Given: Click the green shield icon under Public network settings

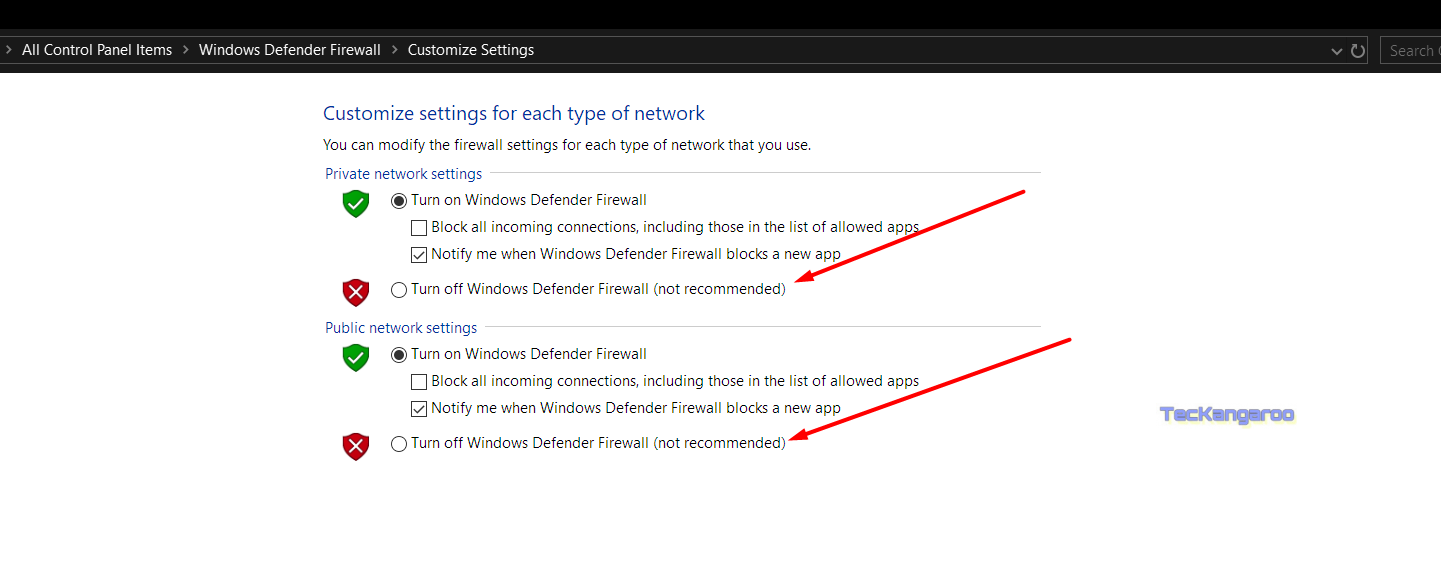Looking at the screenshot, I should coord(356,357).
